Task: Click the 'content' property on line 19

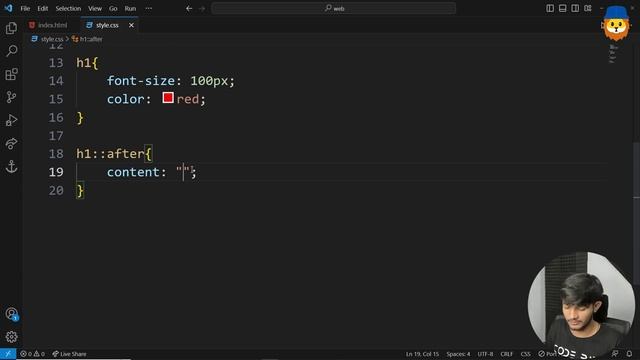Action: pyautogui.click(x=133, y=172)
